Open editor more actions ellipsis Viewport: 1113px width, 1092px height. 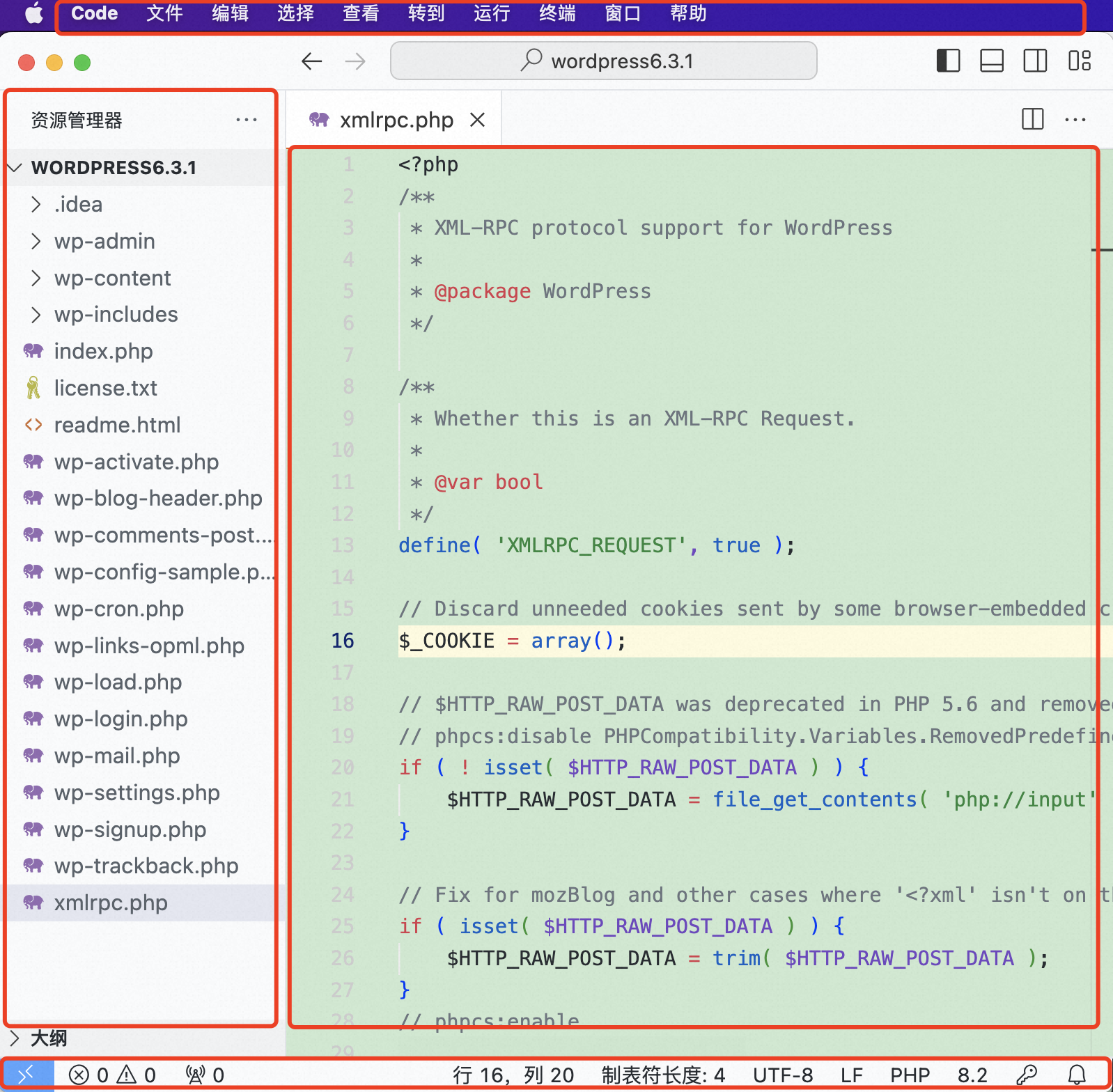(x=1075, y=120)
